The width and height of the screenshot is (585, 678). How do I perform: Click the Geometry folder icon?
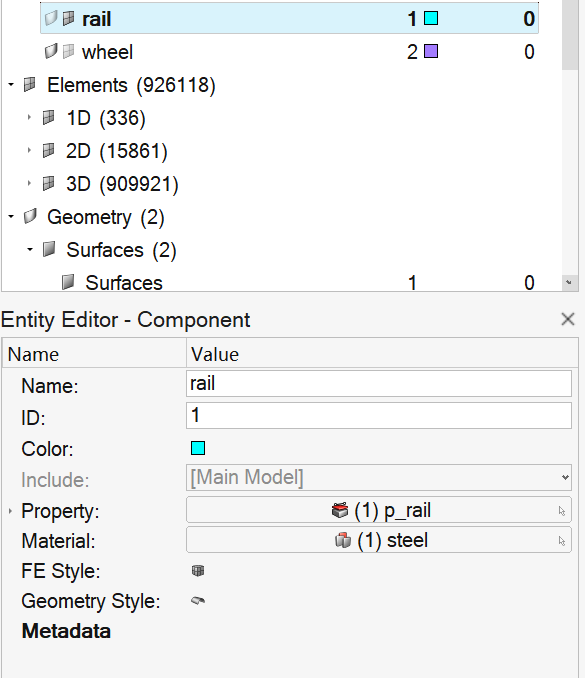(30, 216)
